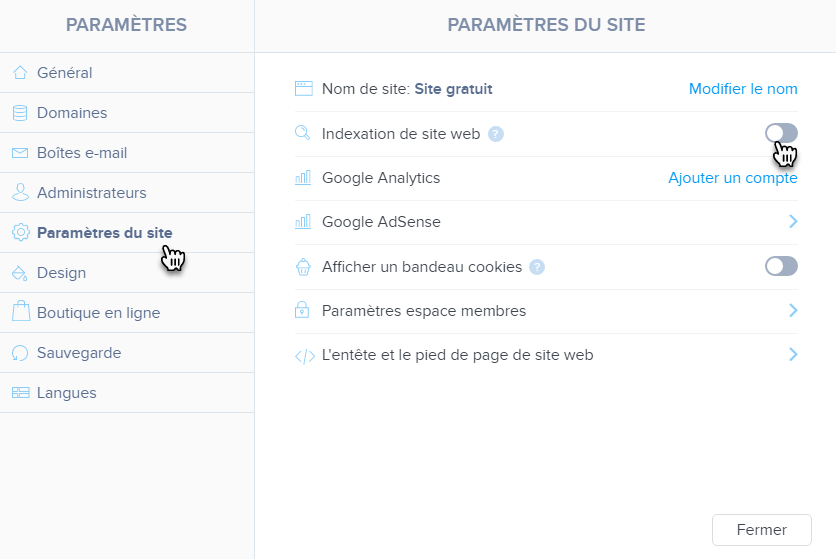Select Paramètres du site in sidebar
The image size is (836, 559).
[104, 233]
